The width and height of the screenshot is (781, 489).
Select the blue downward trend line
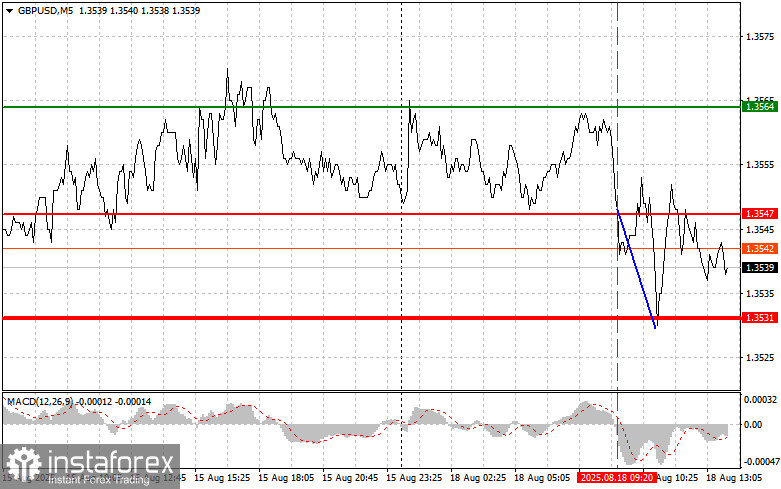(x=636, y=269)
